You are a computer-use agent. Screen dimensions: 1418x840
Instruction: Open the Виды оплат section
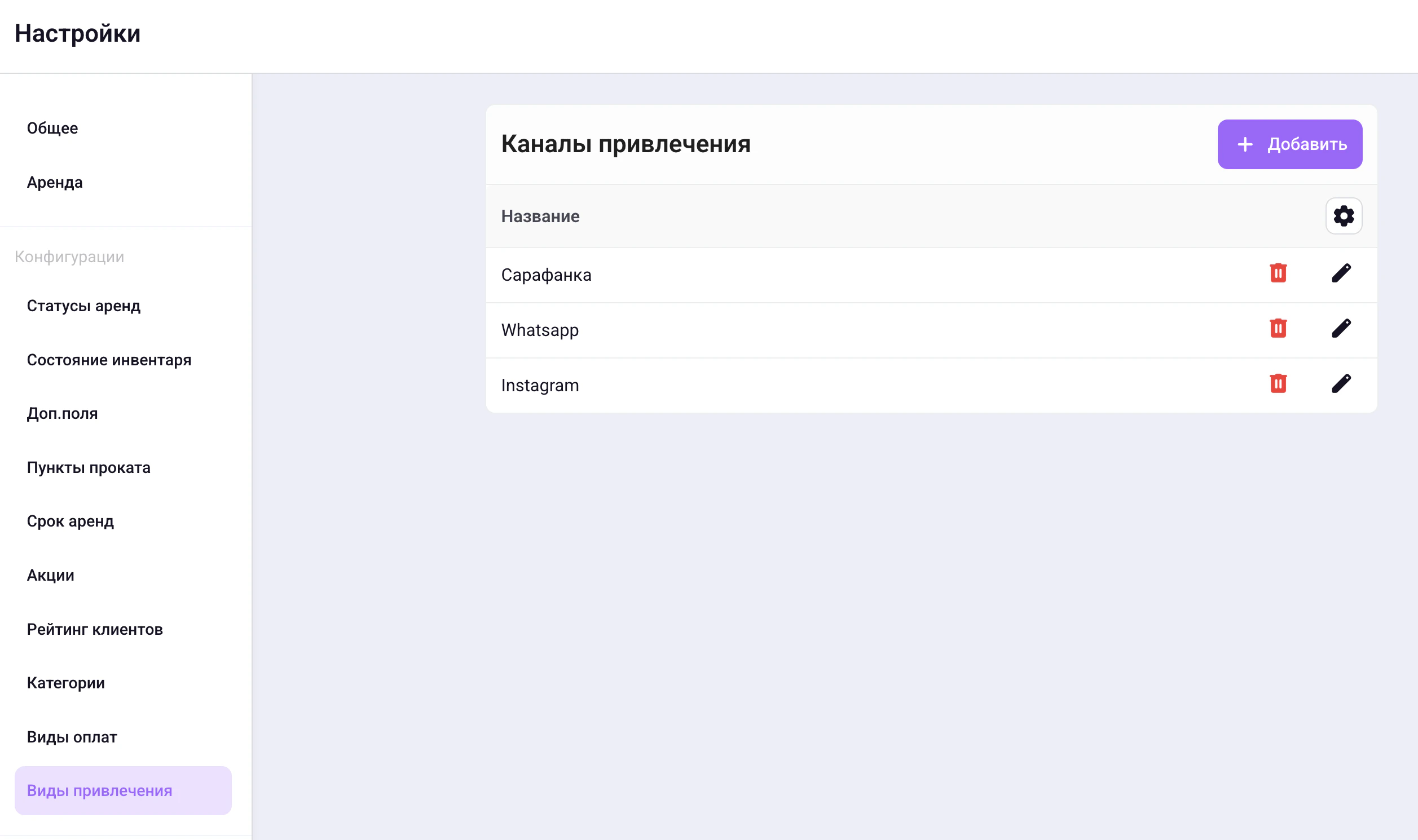(72, 737)
